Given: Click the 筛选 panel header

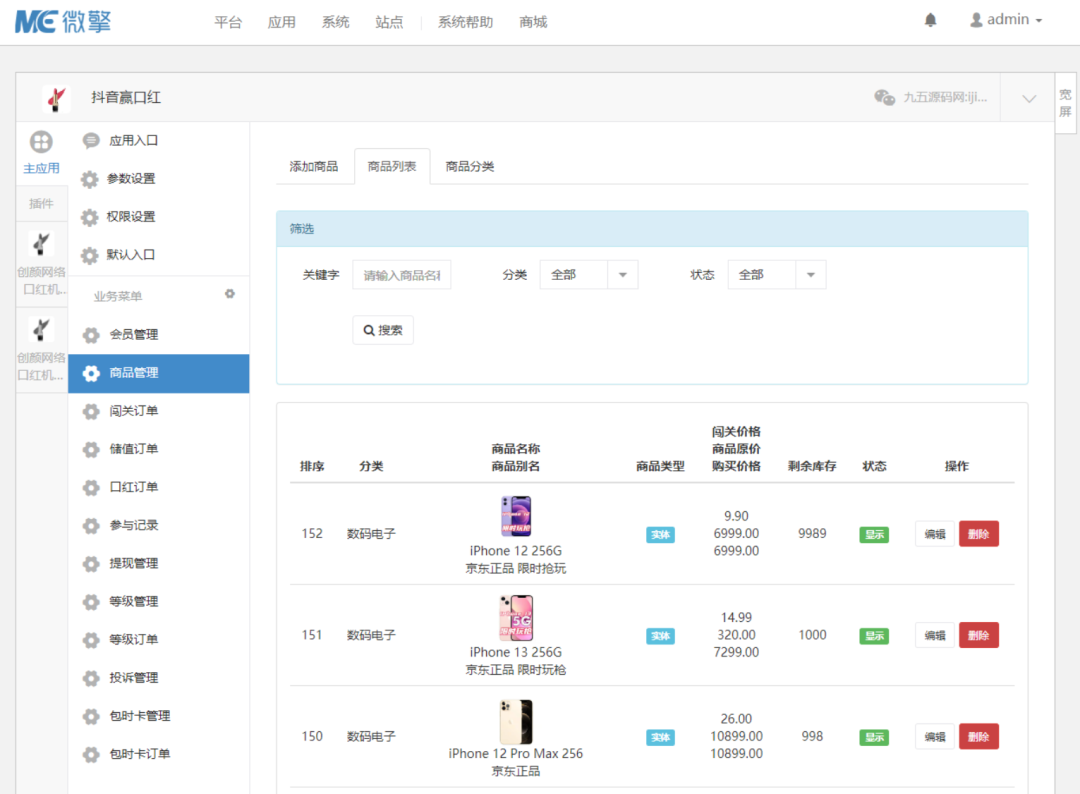Looking at the screenshot, I should 652,229.
